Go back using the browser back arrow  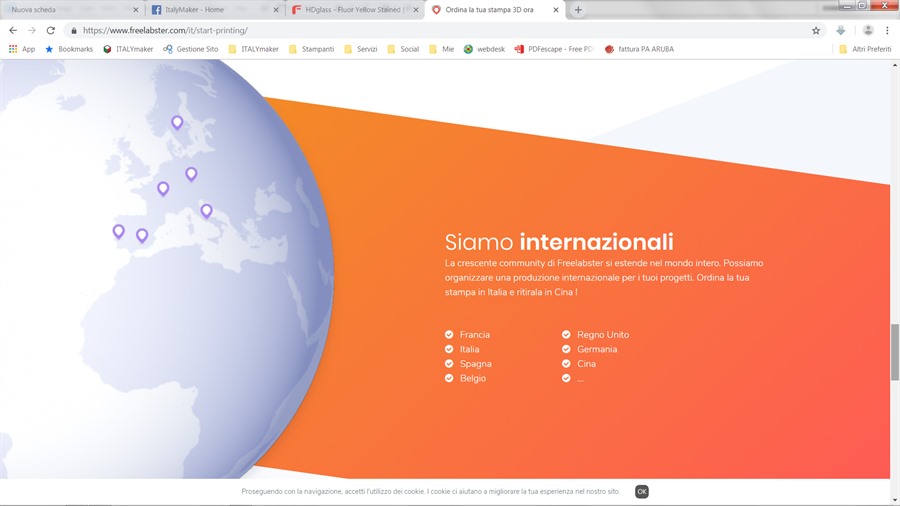pos(13,30)
